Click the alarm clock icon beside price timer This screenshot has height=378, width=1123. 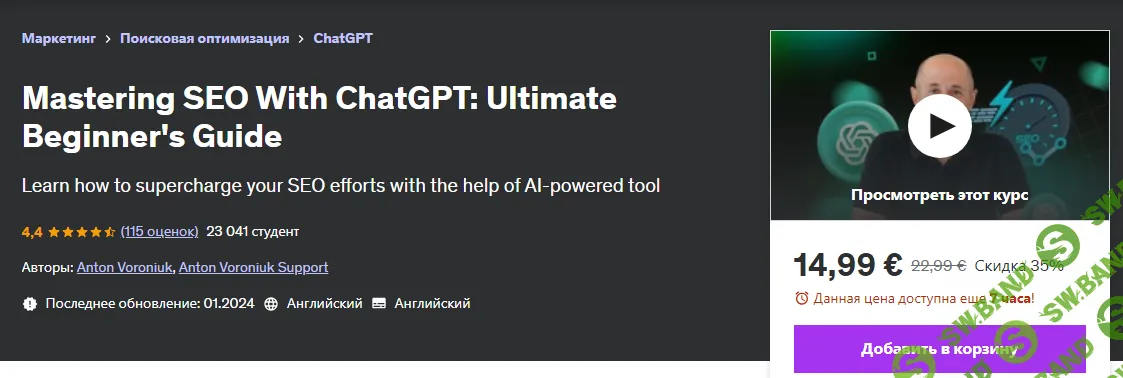pyautogui.click(x=802, y=298)
